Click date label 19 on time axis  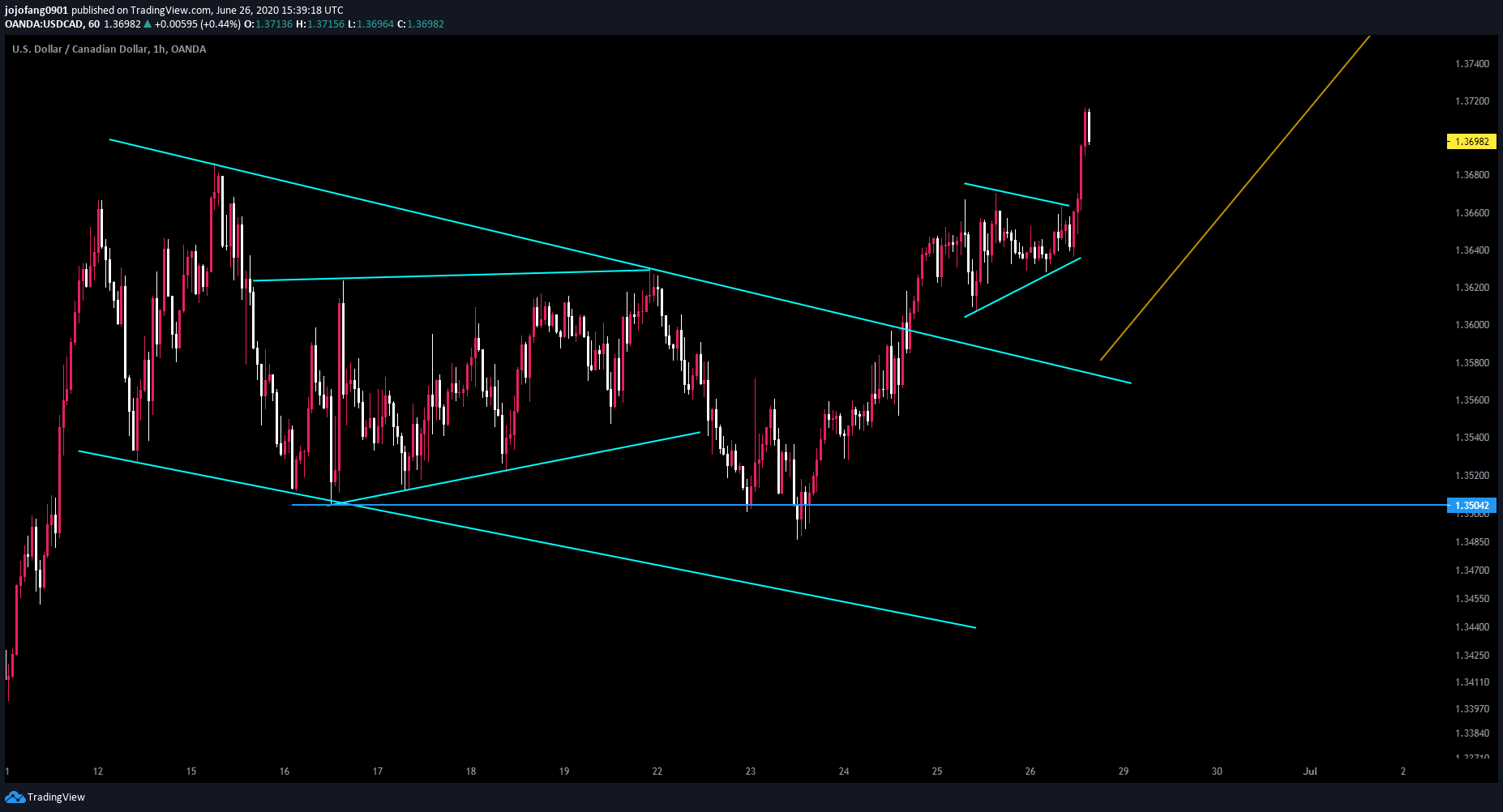point(564,771)
